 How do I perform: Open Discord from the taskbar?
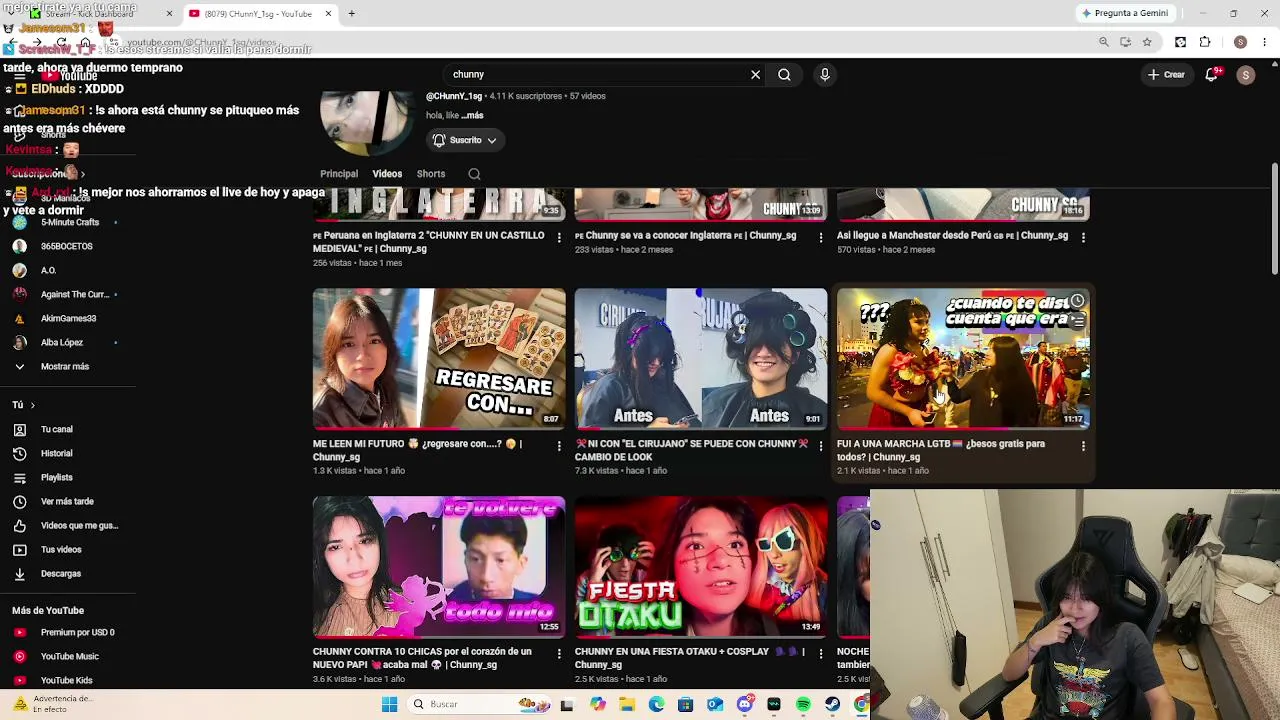[744, 704]
